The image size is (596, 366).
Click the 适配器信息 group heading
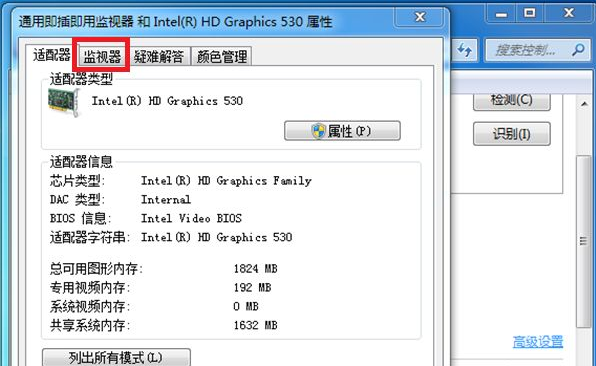tap(81, 162)
